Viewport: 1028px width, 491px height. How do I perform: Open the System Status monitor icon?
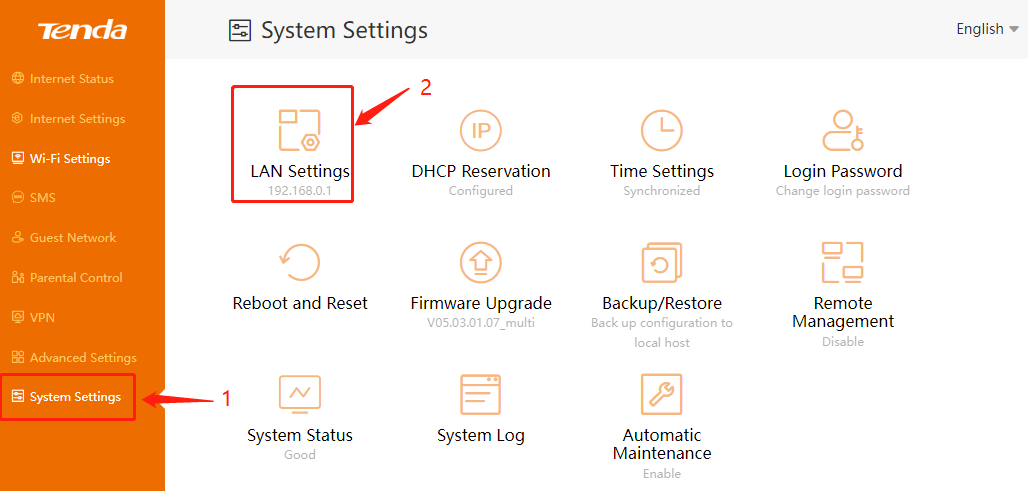300,395
